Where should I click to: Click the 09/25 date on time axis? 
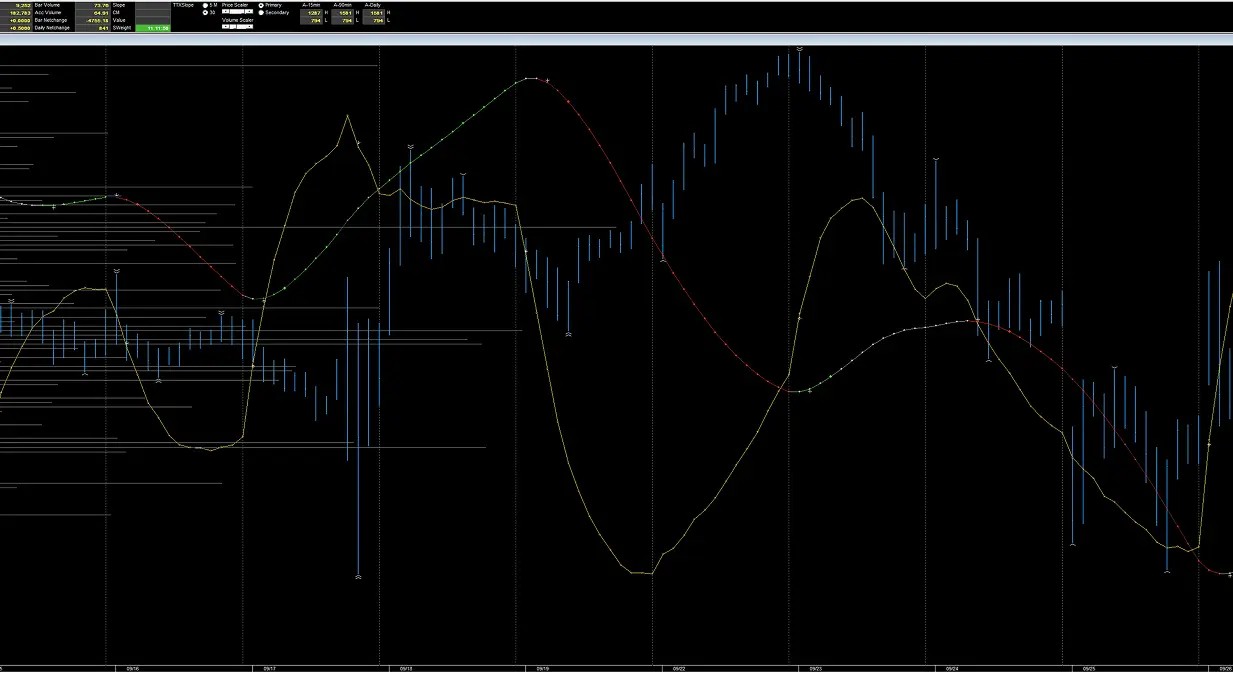pyautogui.click(x=1090, y=668)
